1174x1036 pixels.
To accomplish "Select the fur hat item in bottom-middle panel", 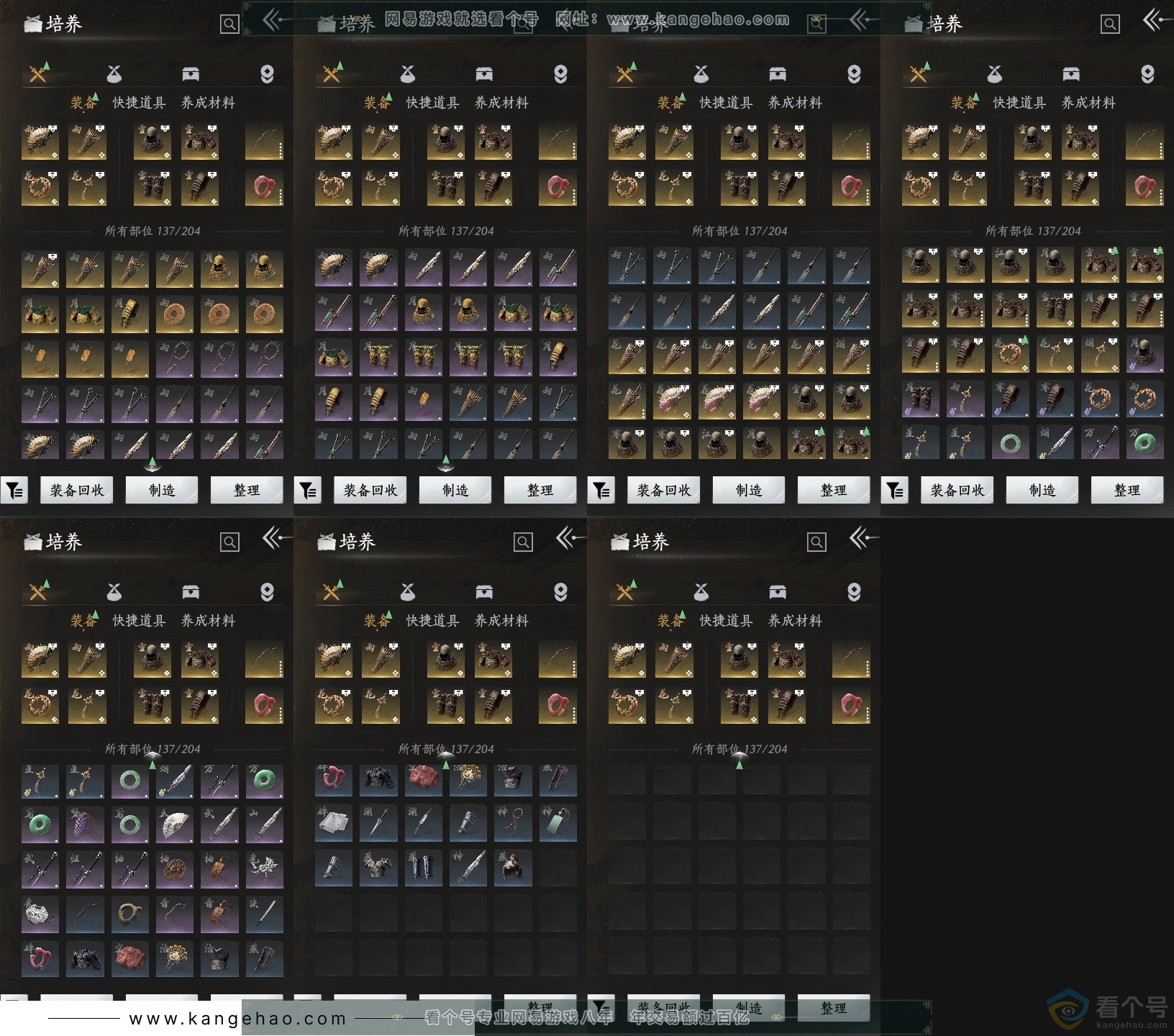I will (513, 868).
